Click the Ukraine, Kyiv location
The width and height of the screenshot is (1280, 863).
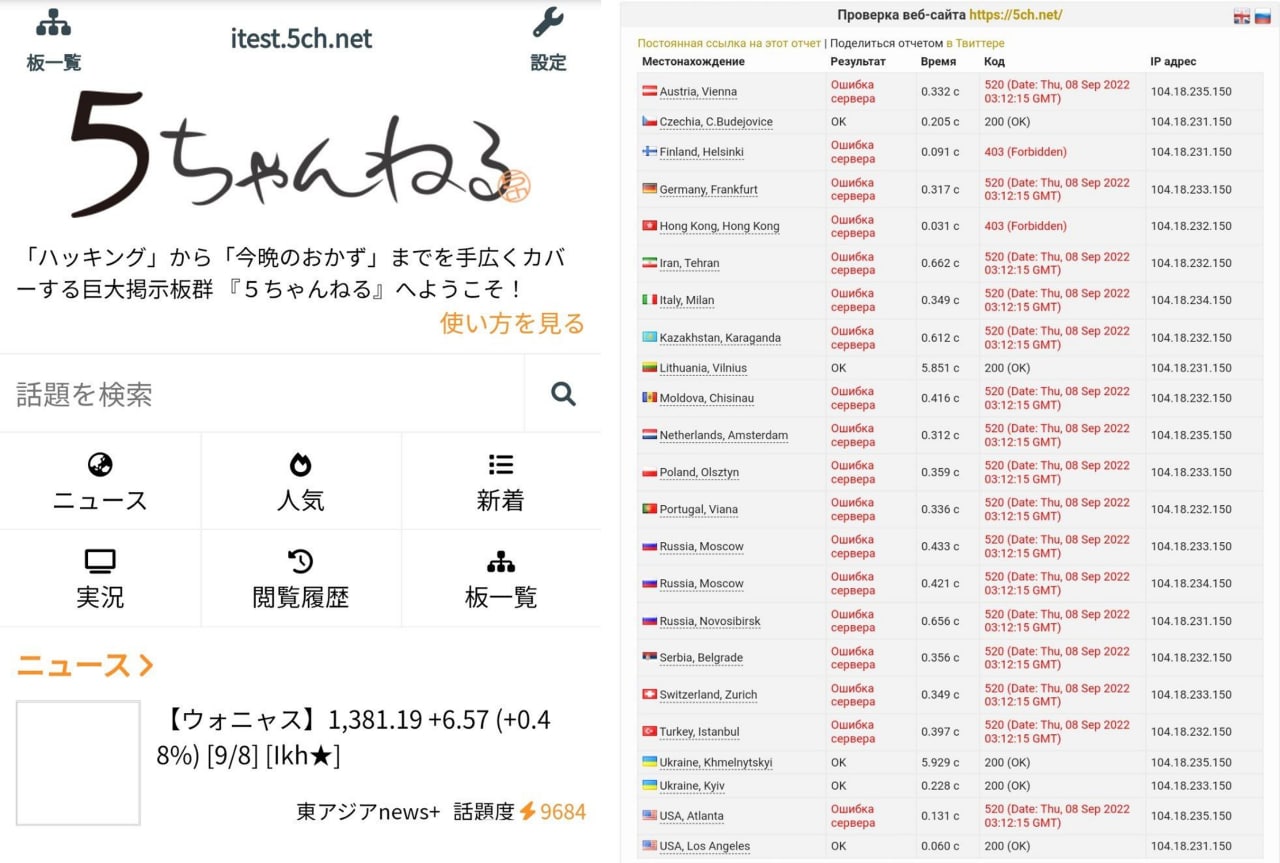click(692, 786)
